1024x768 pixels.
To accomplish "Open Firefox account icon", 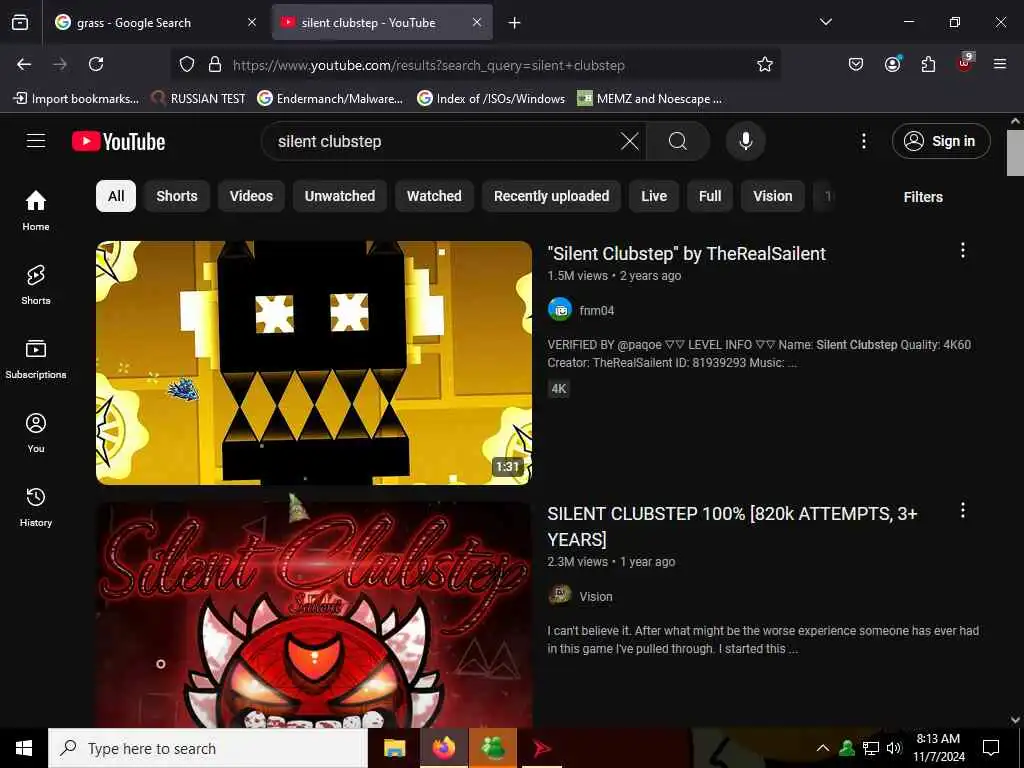I will 892,64.
